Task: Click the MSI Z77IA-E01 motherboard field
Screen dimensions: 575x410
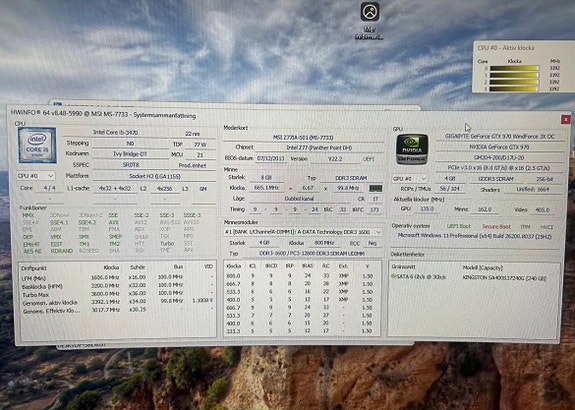Action: coord(303,138)
